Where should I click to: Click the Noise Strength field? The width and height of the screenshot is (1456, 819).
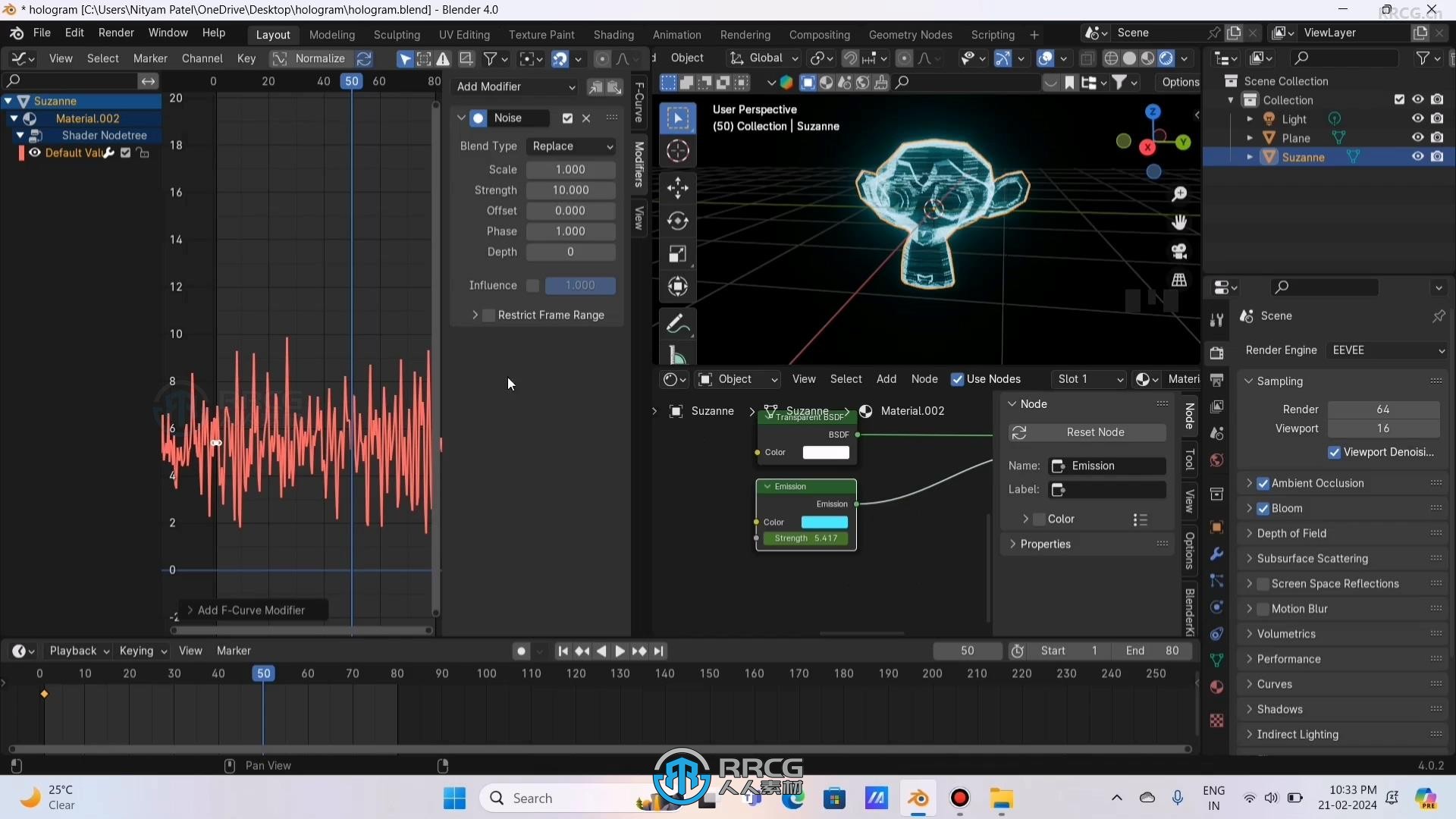coord(571,190)
